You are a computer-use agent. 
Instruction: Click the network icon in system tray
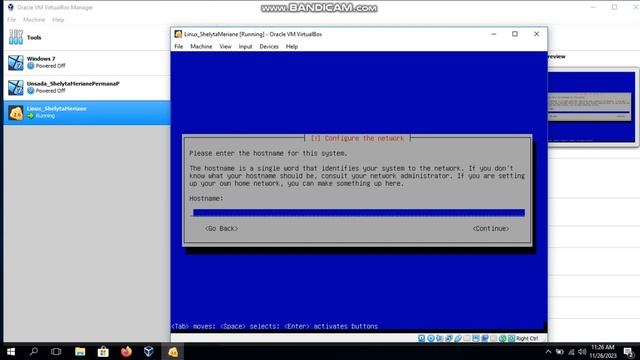[x=571, y=351]
